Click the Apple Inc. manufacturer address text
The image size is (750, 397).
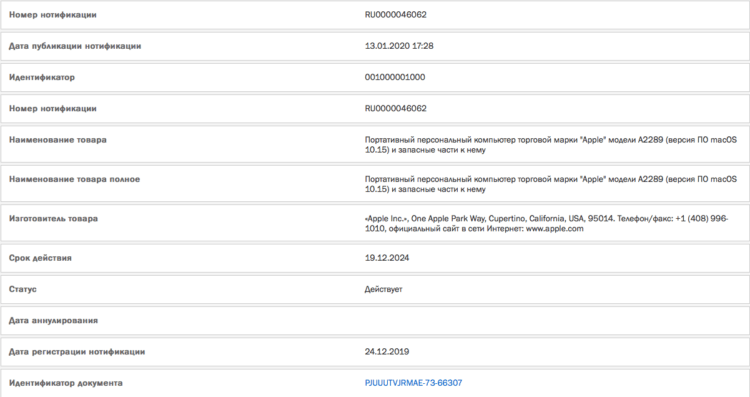(546, 223)
